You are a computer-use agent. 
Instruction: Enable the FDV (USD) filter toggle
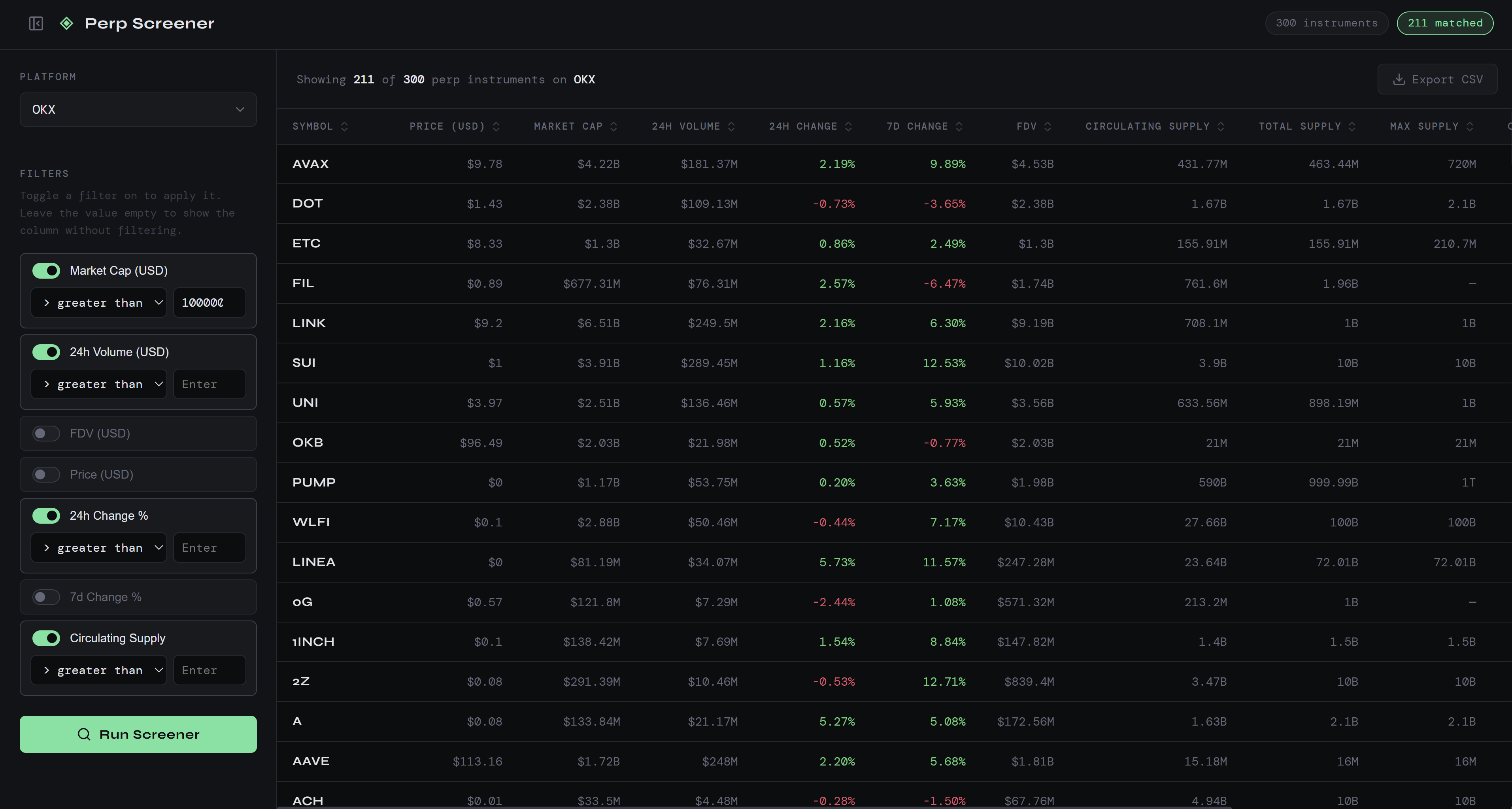pos(46,434)
